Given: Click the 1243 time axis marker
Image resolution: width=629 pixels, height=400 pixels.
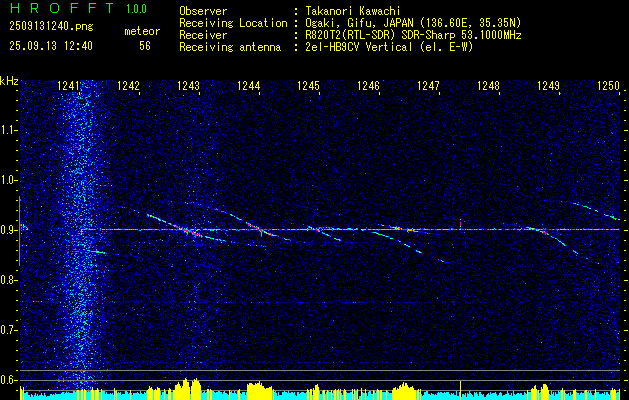Looking at the screenshot, I should pyautogui.click(x=188, y=86).
